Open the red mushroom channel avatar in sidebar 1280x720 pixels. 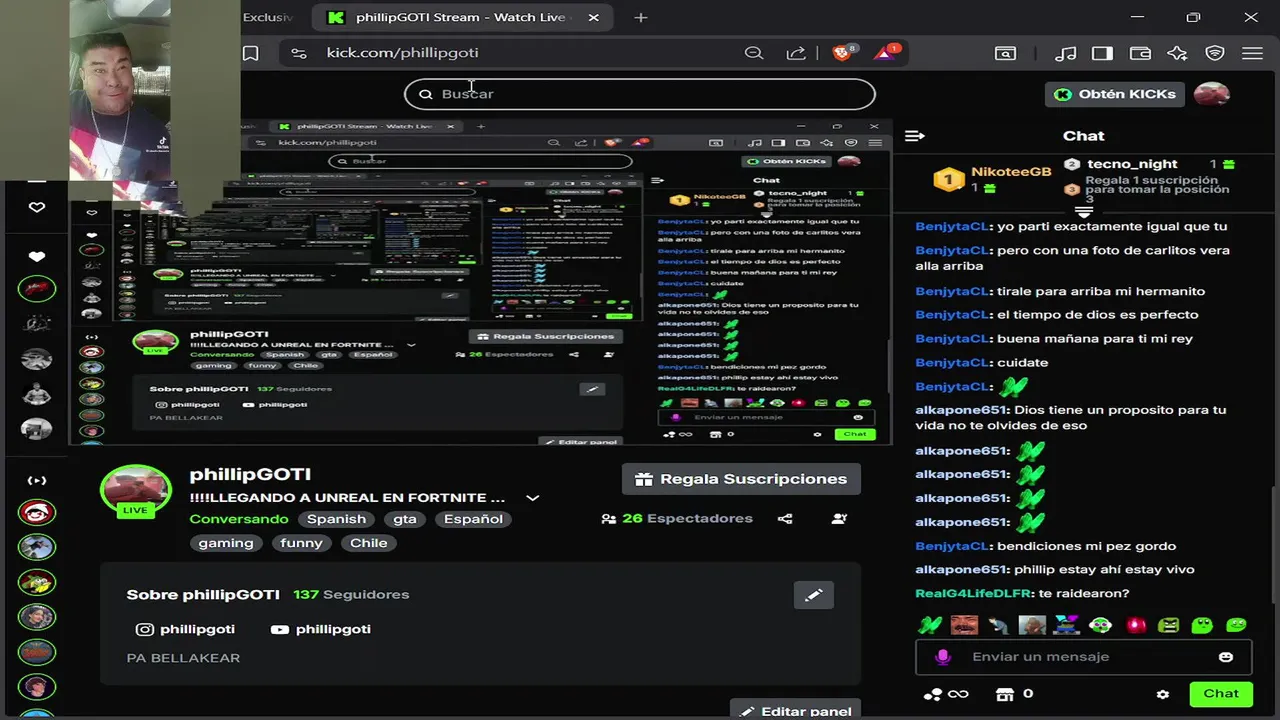pyautogui.click(x=37, y=513)
